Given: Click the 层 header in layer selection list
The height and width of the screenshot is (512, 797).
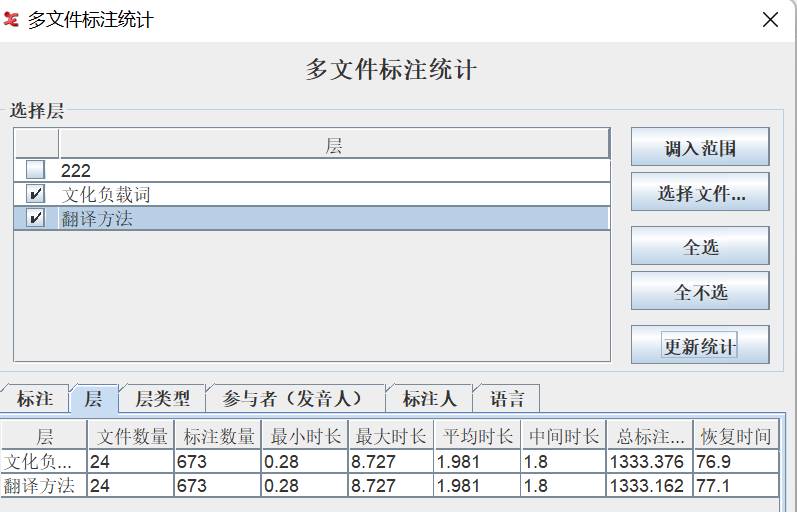Looking at the screenshot, I should tap(333, 146).
